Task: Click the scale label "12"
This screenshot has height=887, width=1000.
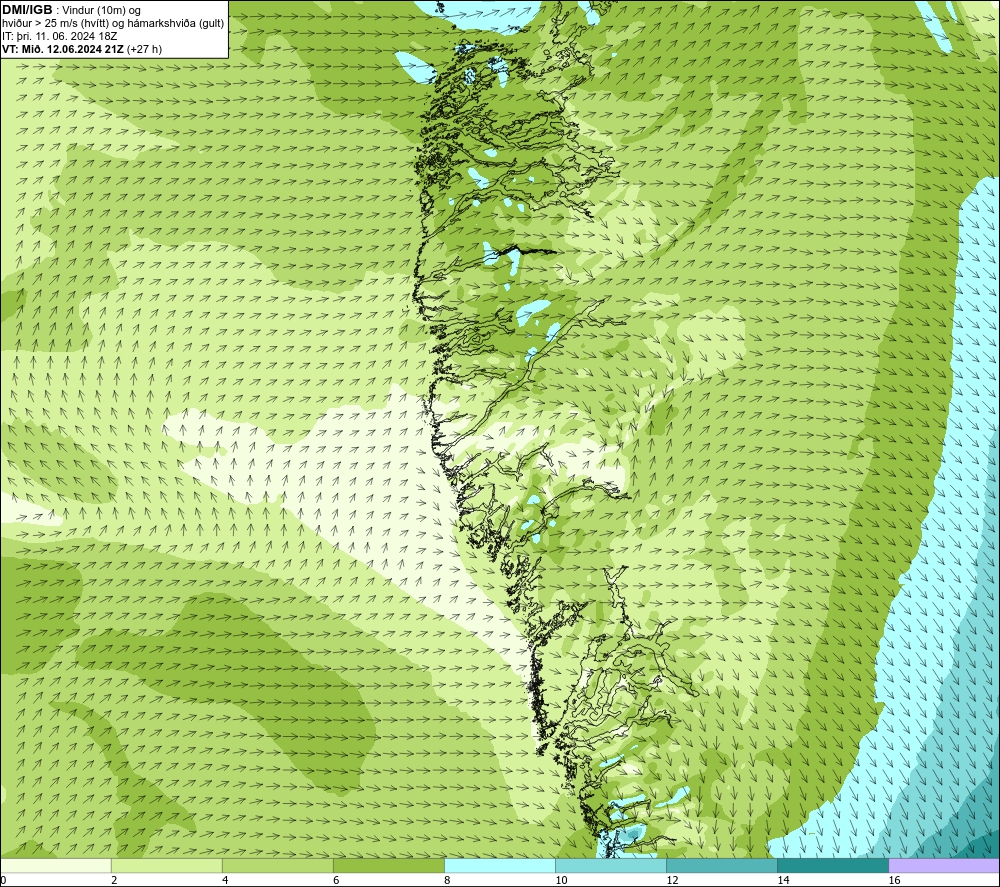Action: click(672, 881)
